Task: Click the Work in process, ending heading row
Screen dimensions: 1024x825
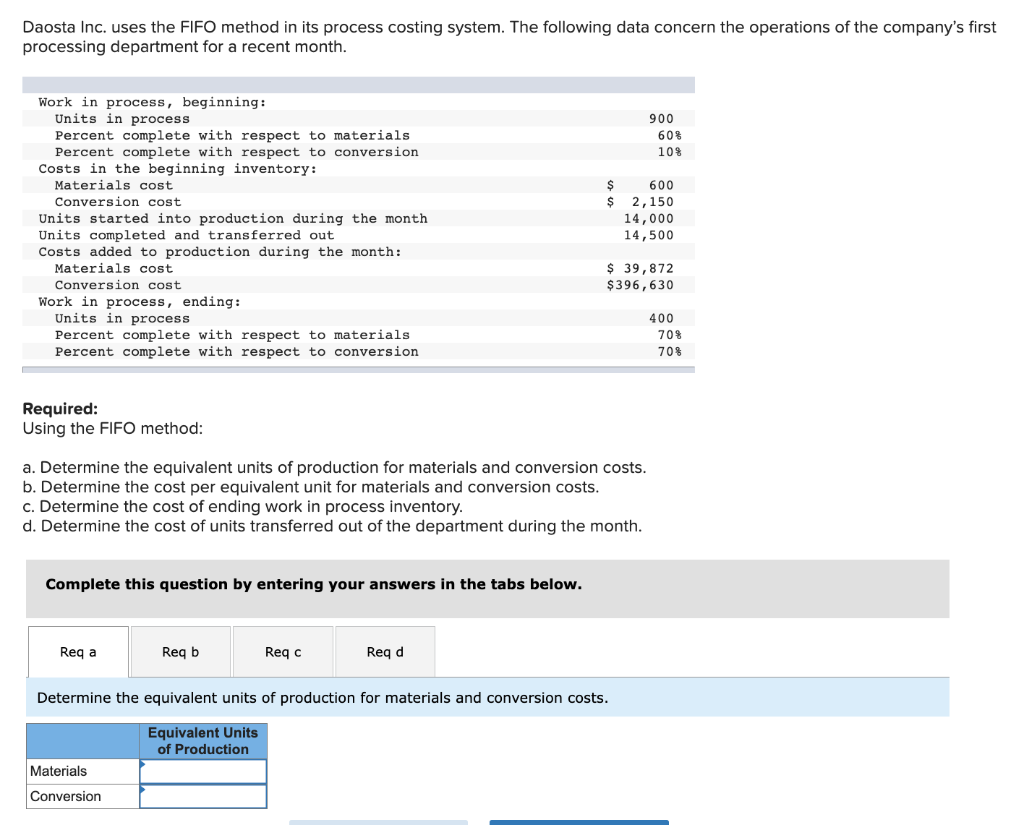Action: (359, 302)
